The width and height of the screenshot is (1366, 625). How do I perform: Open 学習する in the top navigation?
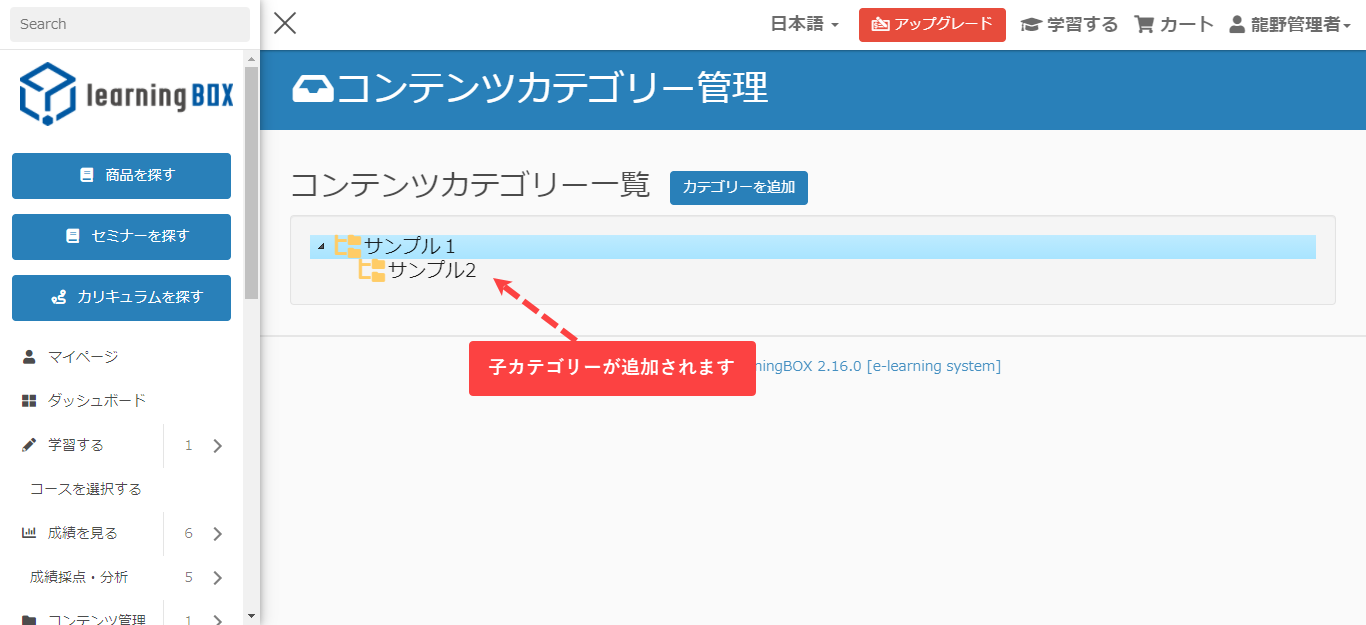pyautogui.click(x=1069, y=25)
